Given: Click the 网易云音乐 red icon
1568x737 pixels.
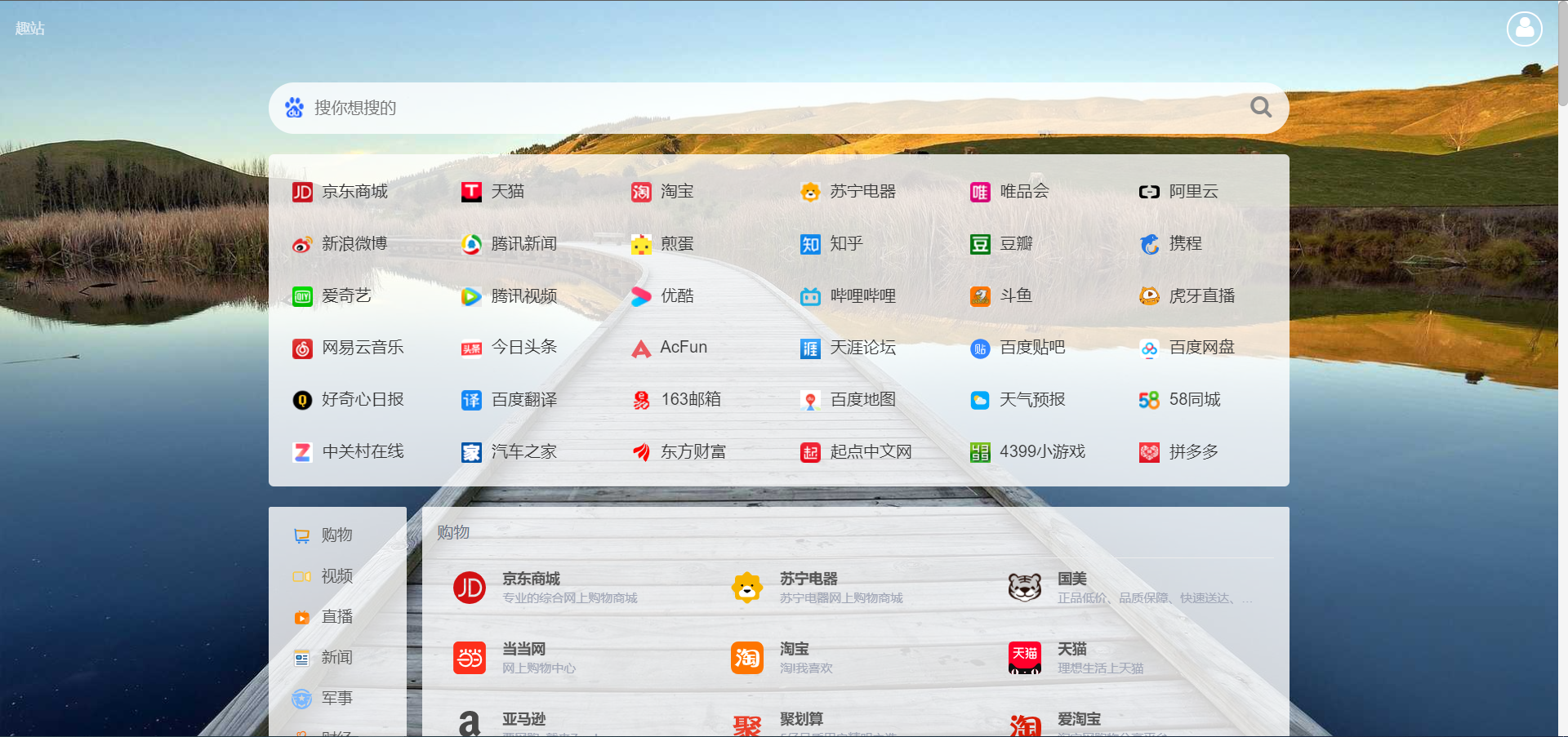Looking at the screenshot, I should click(x=302, y=349).
